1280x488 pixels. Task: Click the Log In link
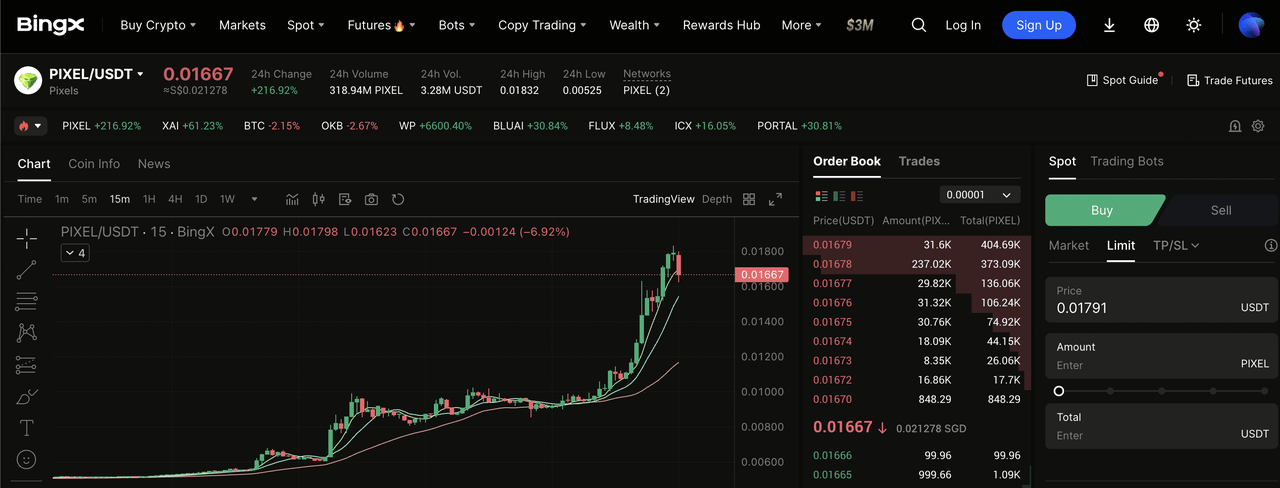pyautogui.click(x=963, y=25)
